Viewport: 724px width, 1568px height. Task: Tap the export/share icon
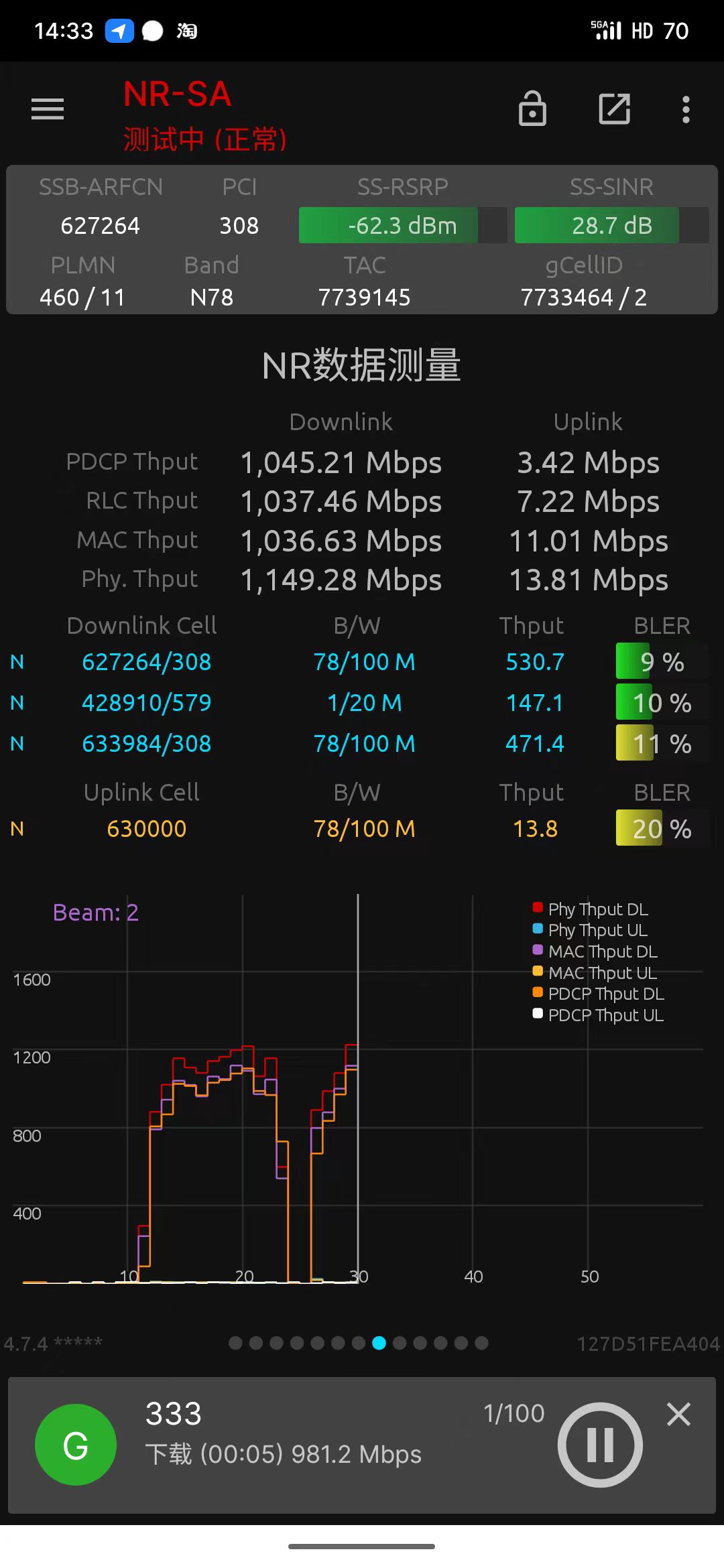(614, 109)
